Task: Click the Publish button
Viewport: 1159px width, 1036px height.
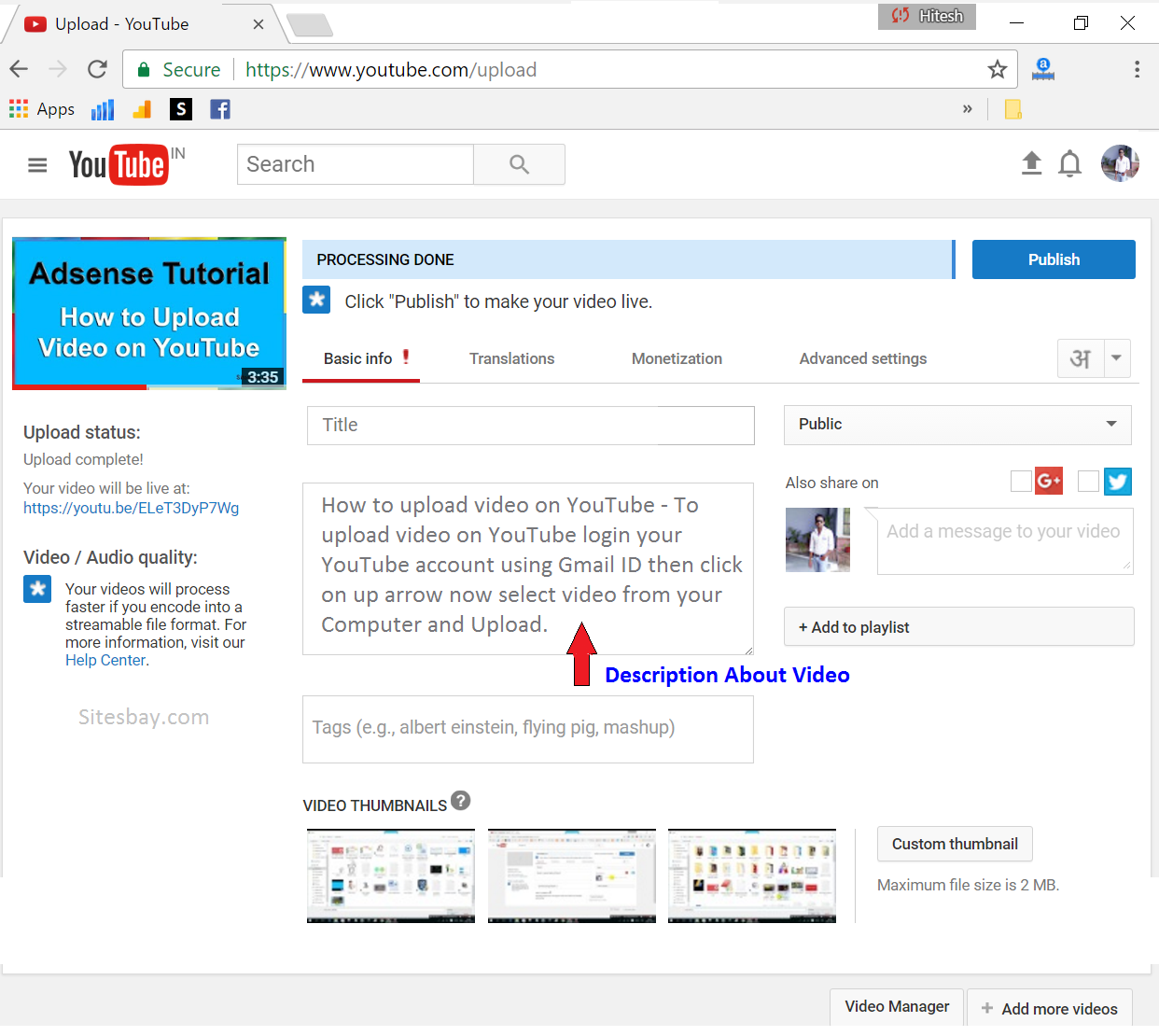Action: coord(1054,259)
